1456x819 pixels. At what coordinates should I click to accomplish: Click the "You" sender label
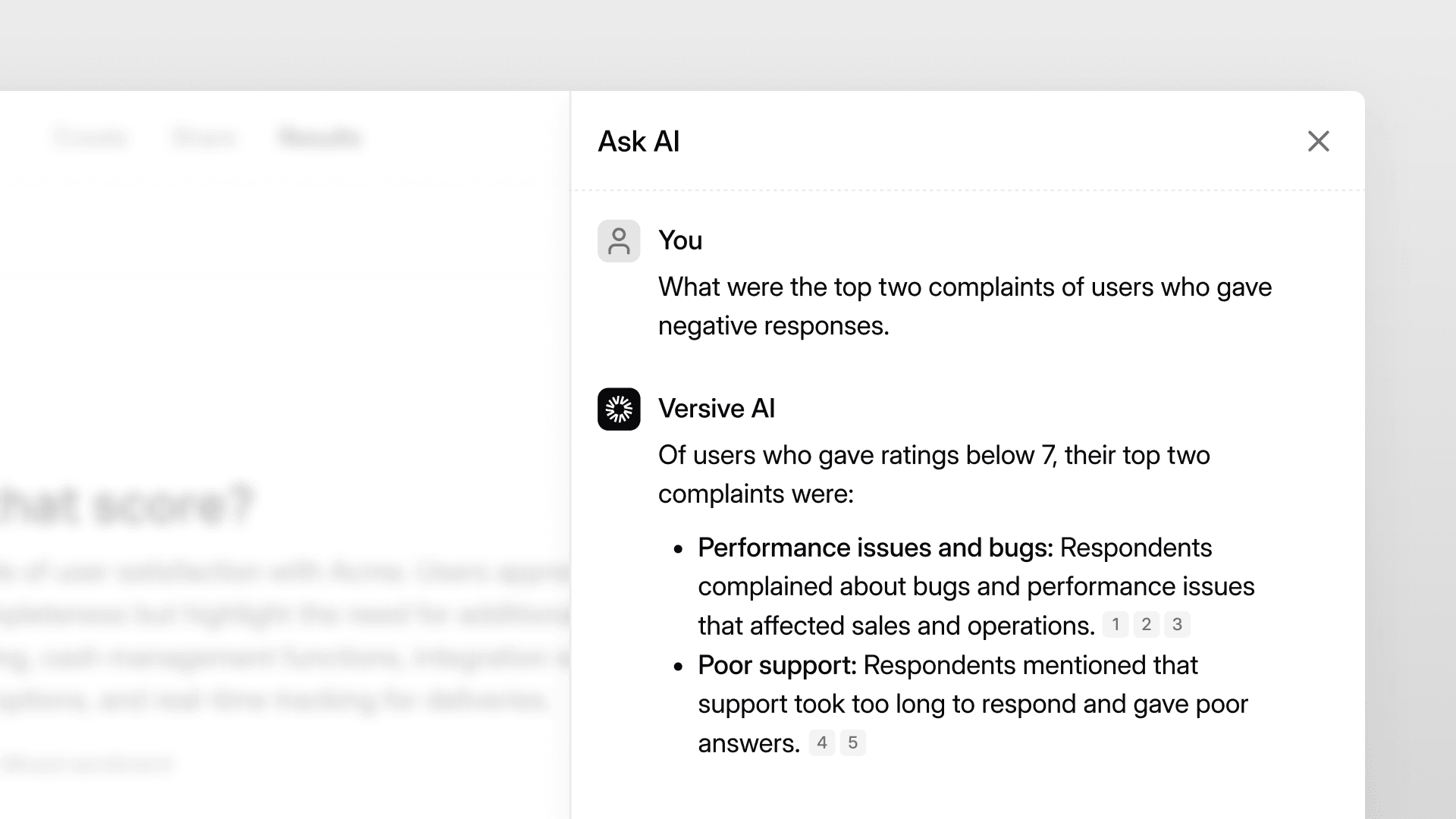(680, 240)
